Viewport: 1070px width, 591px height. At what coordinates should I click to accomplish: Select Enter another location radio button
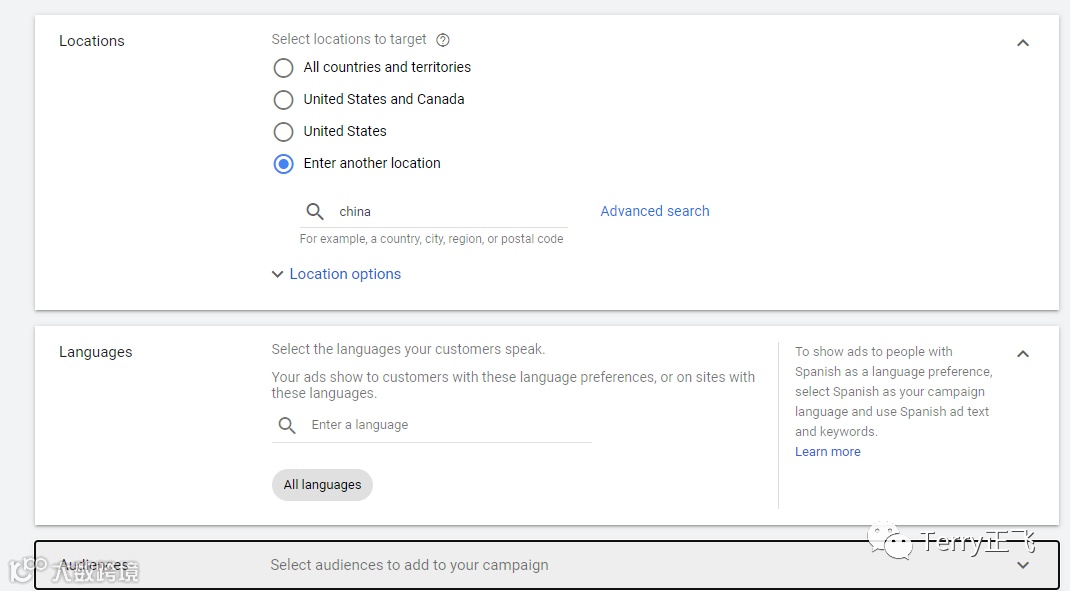click(x=284, y=164)
